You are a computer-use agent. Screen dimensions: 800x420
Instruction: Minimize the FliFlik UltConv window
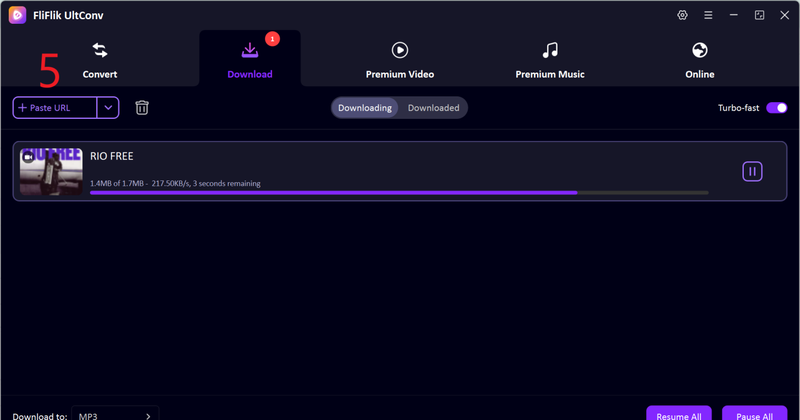(734, 15)
